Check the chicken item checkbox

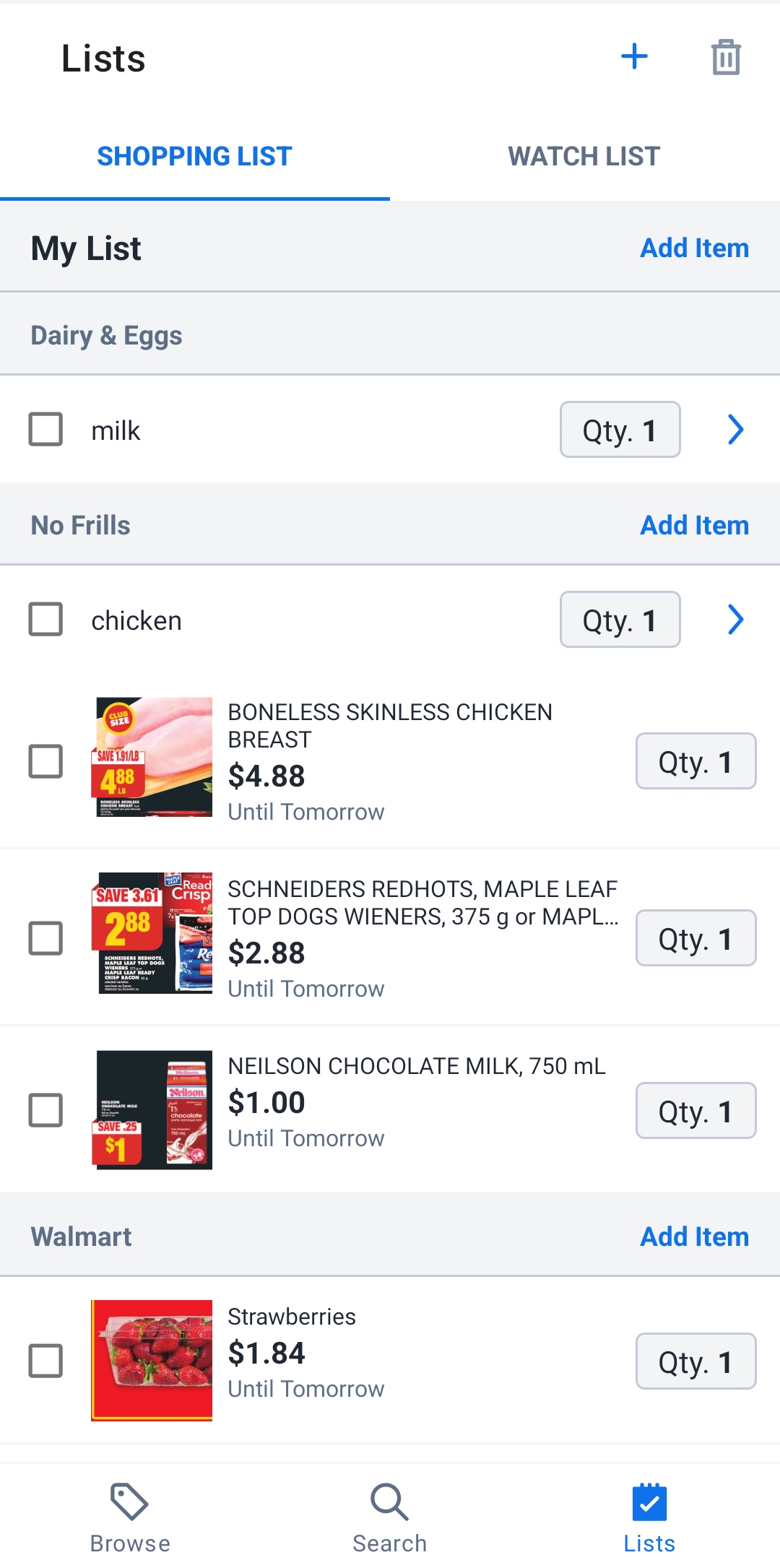click(x=45, y=619)
